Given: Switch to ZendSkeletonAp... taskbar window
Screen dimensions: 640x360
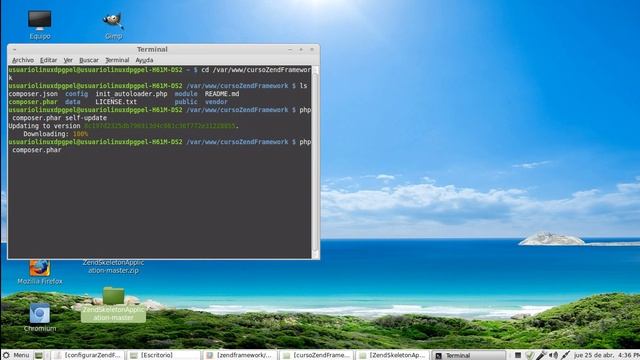Looking at the screenshot, I should point(393,355).
